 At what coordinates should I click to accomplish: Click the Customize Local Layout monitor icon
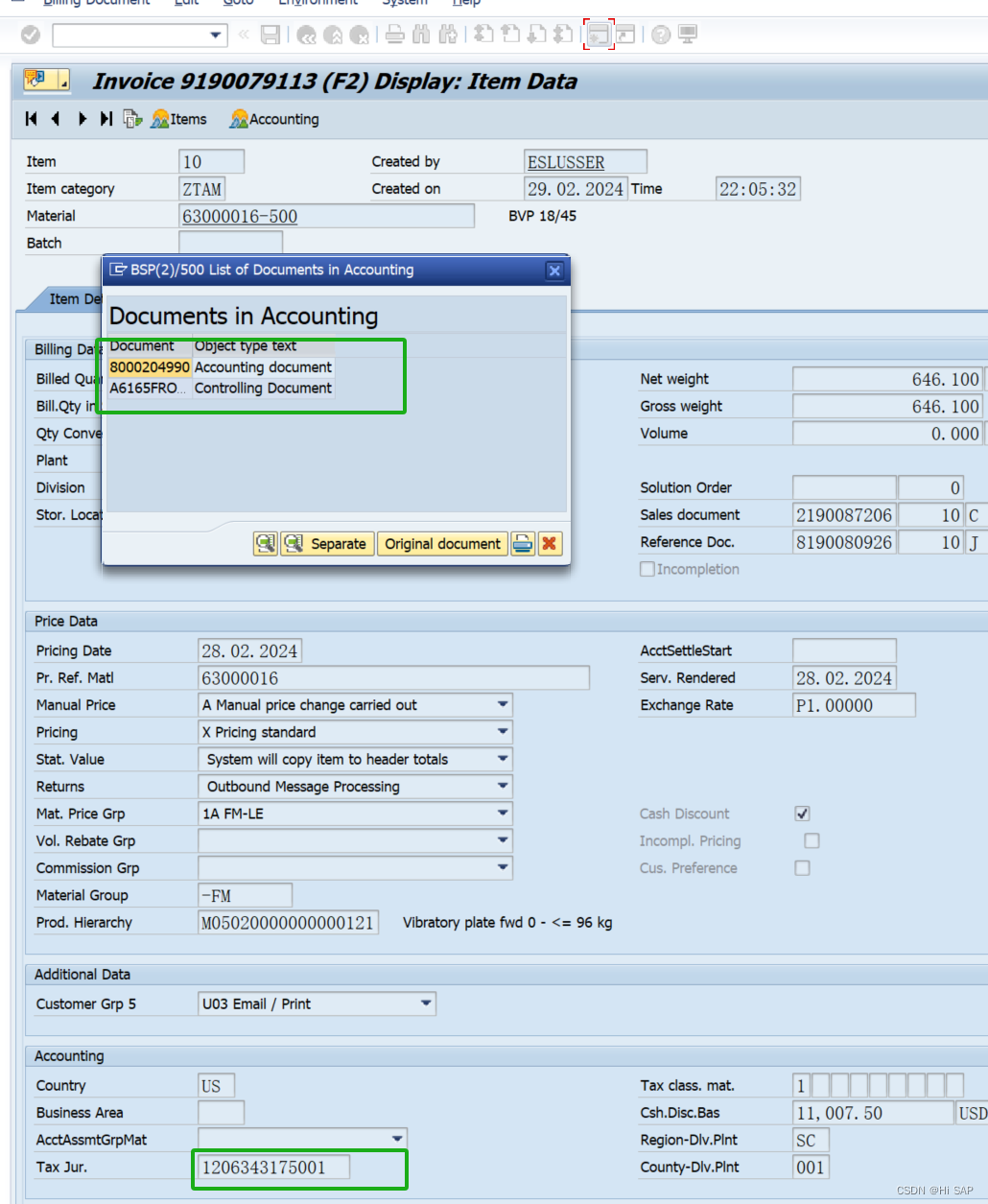tap(688, 35)
